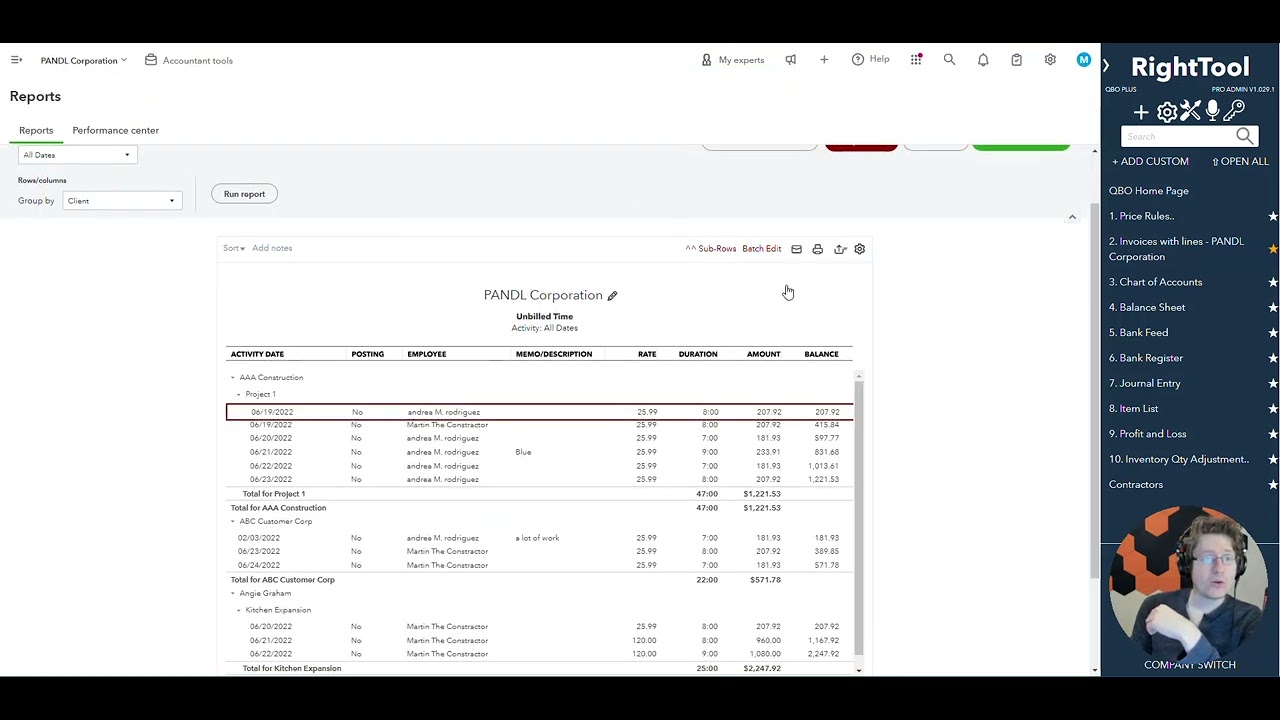Collapse the Kitchen Expansion subgroup
1280x720 pixels.
point(239,610)
